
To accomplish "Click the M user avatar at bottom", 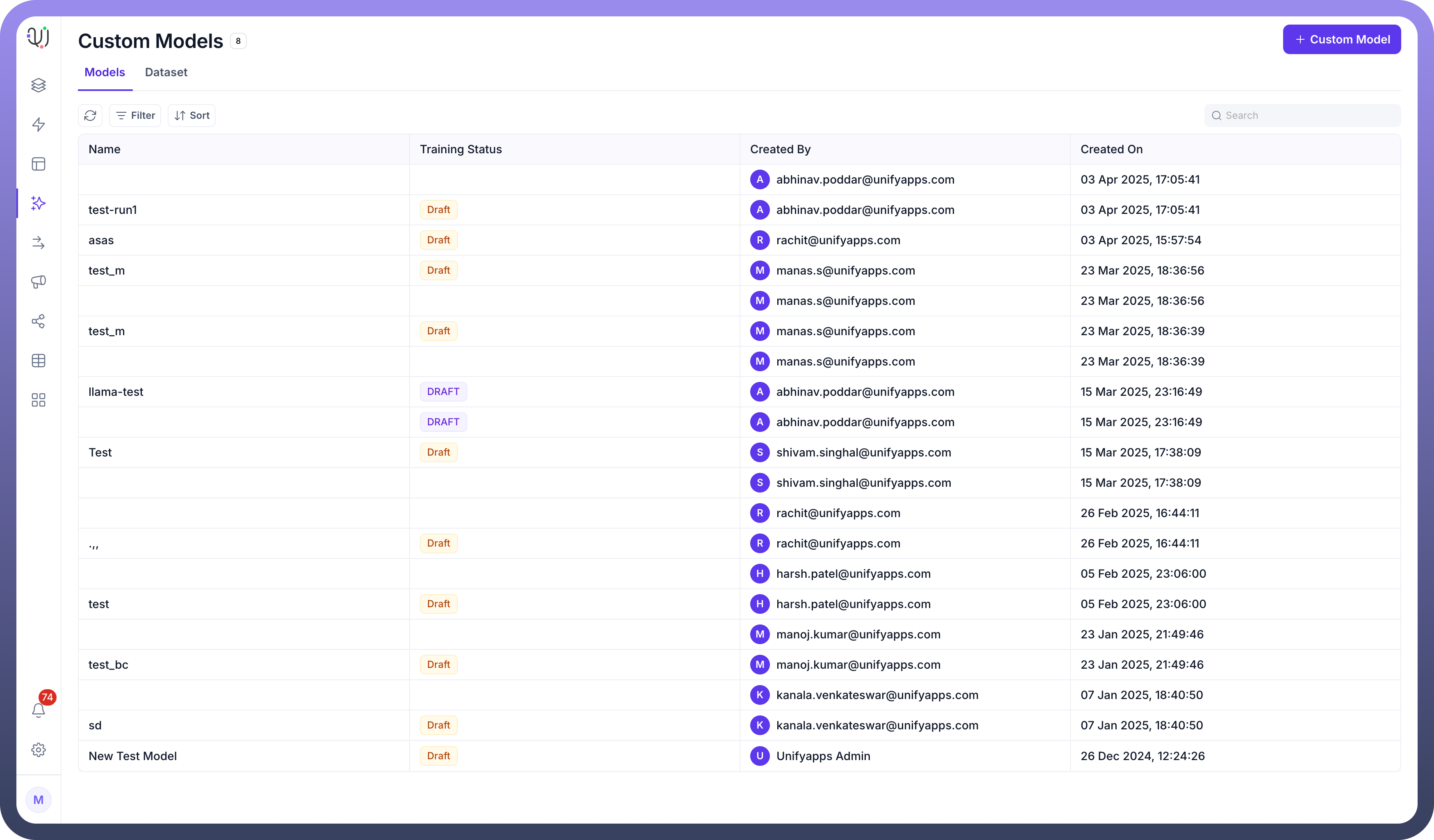I will coord(38,799).
